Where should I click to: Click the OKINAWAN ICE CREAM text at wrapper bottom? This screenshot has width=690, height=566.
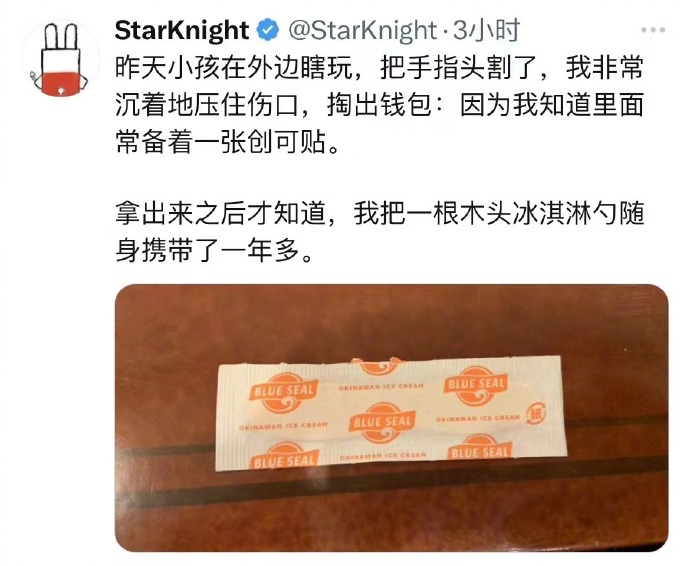point(383,456)
